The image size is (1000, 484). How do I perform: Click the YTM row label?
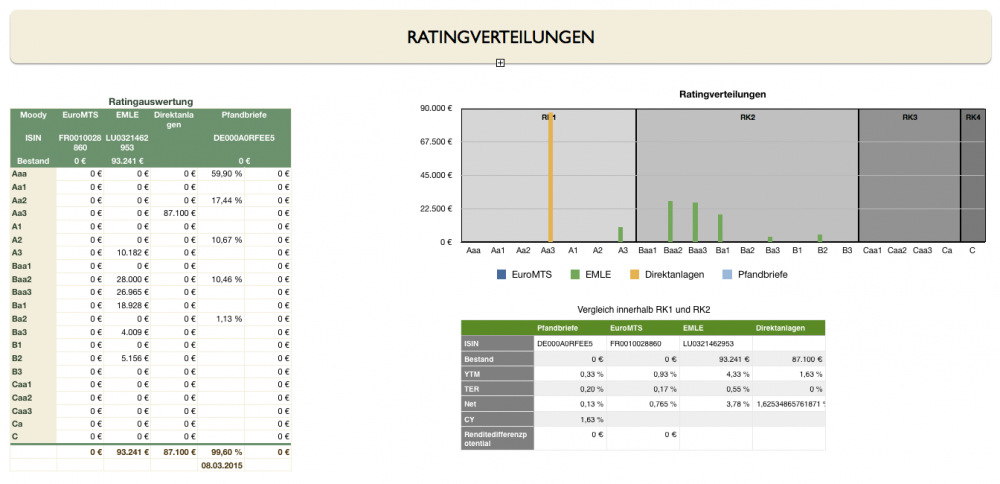point(497,374)
